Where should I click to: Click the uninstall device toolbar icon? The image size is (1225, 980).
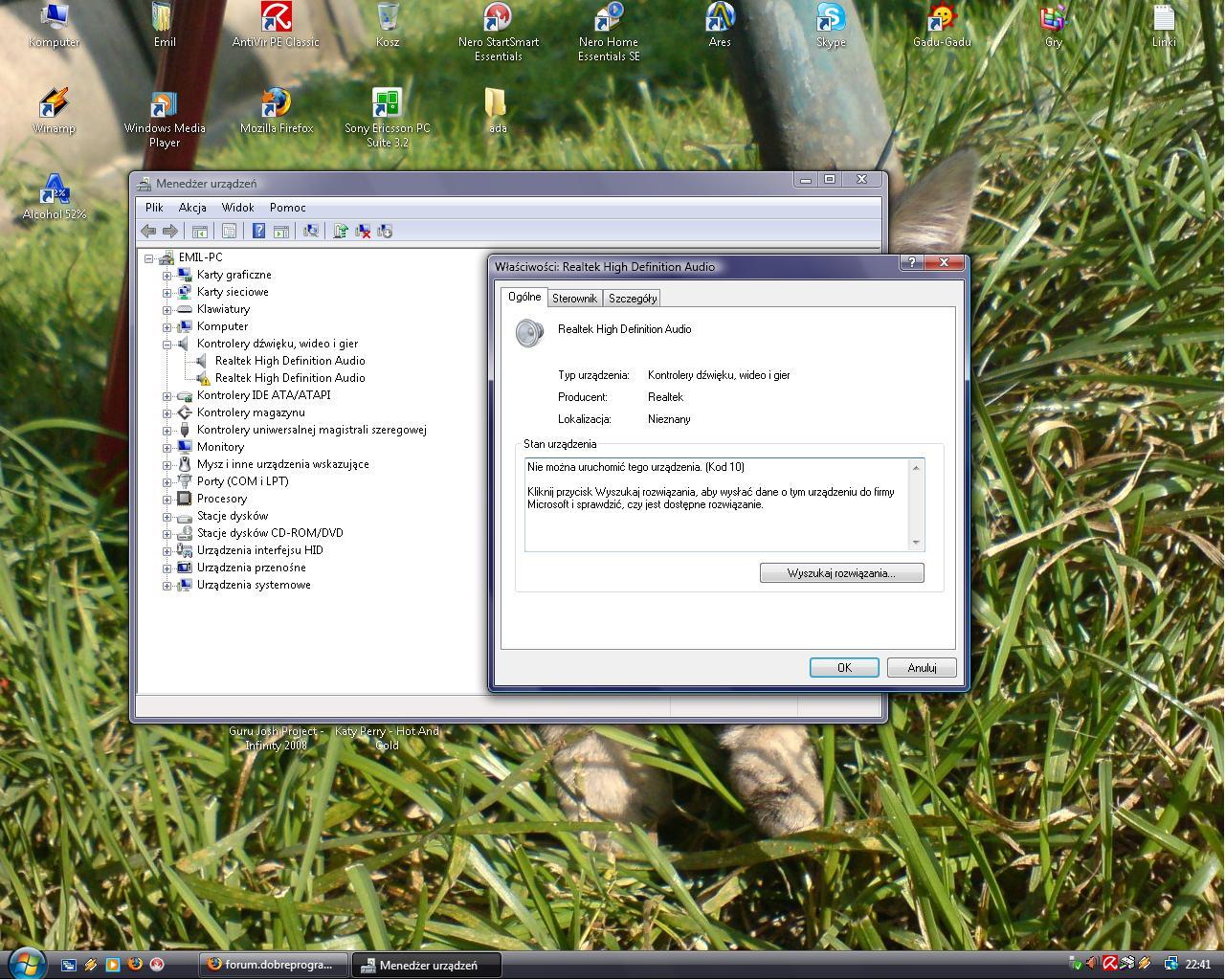[x=385, y=231]
